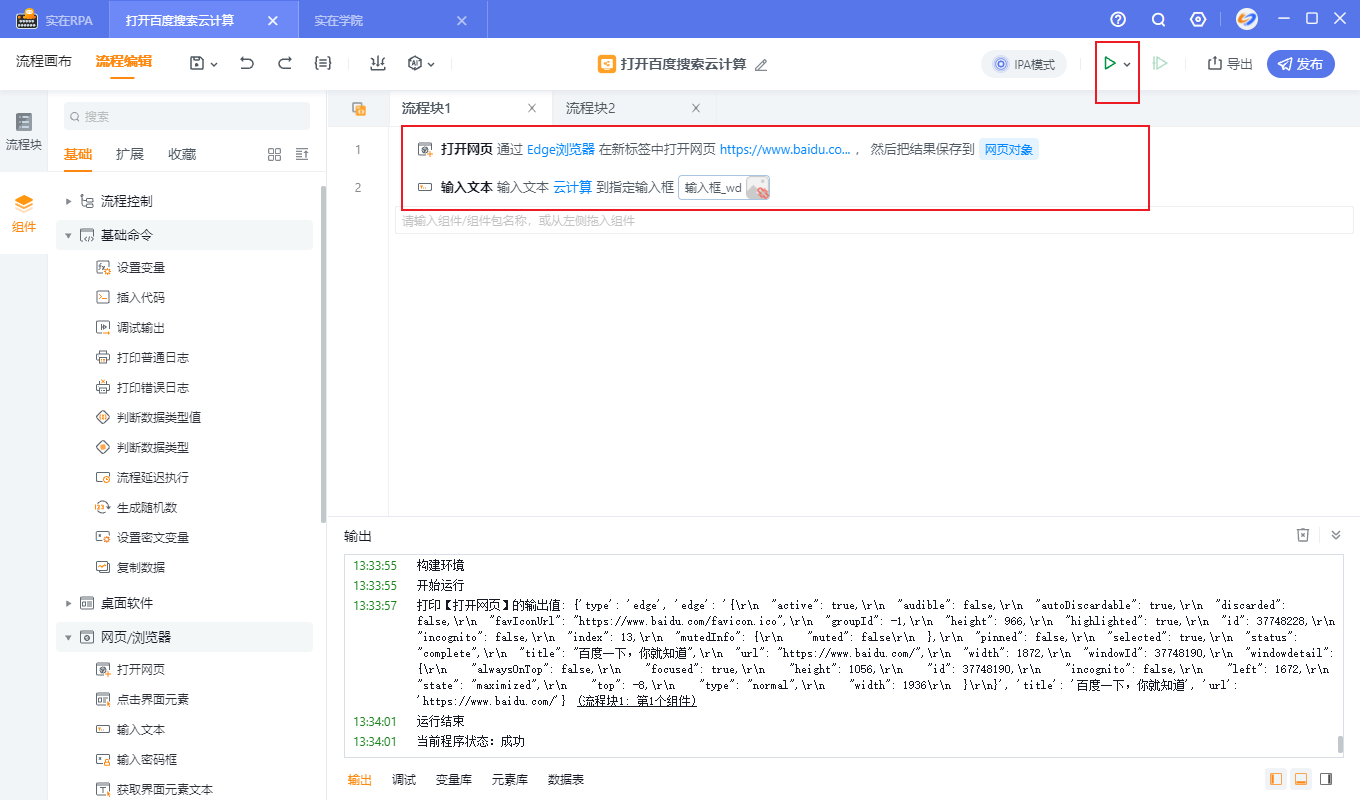Viewport: 1360px width, 800px height.
Task: Close the 实在学院 tab
Action: click(461, 20)
